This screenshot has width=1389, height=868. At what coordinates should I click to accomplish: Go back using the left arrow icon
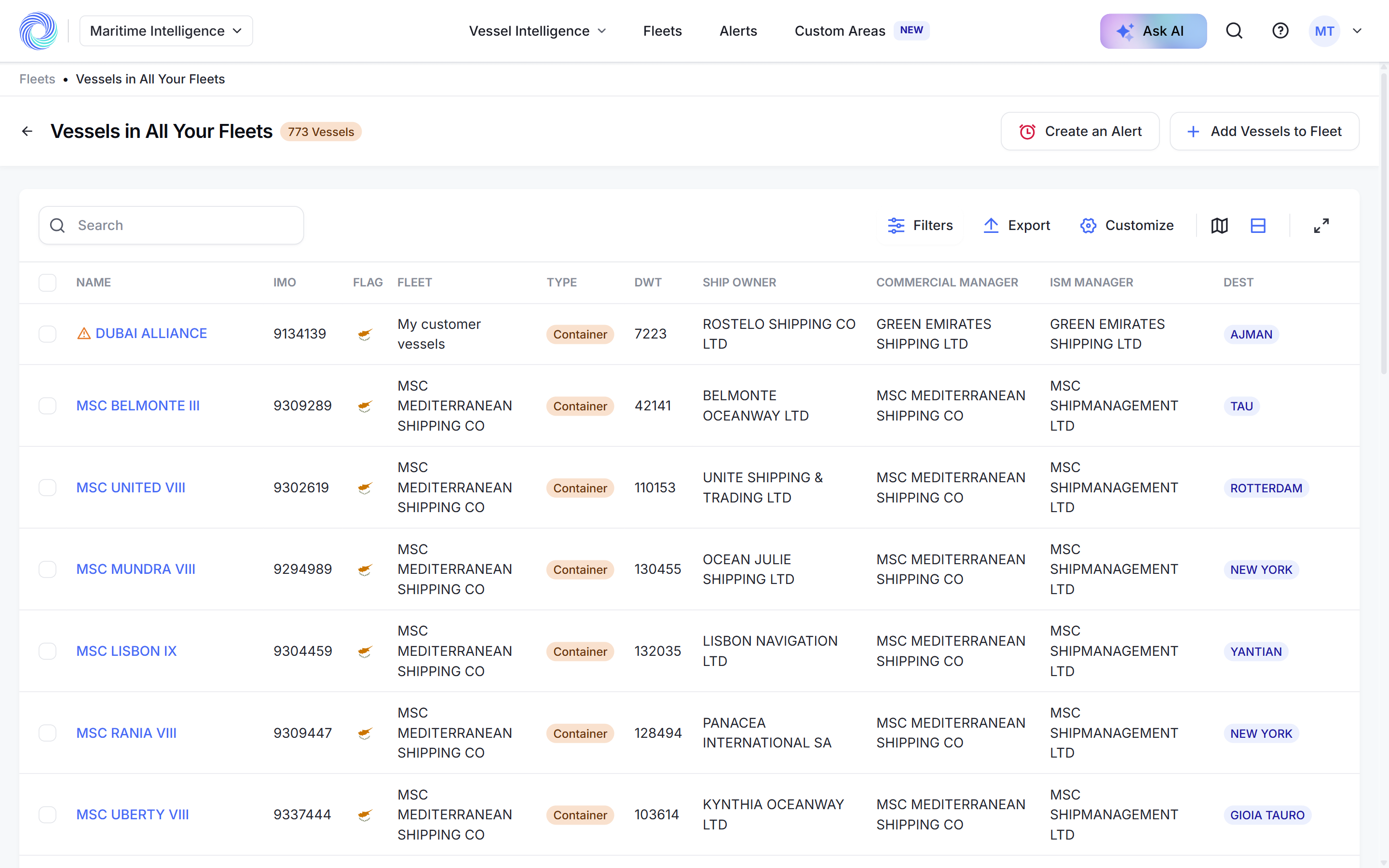click(27, 132)
